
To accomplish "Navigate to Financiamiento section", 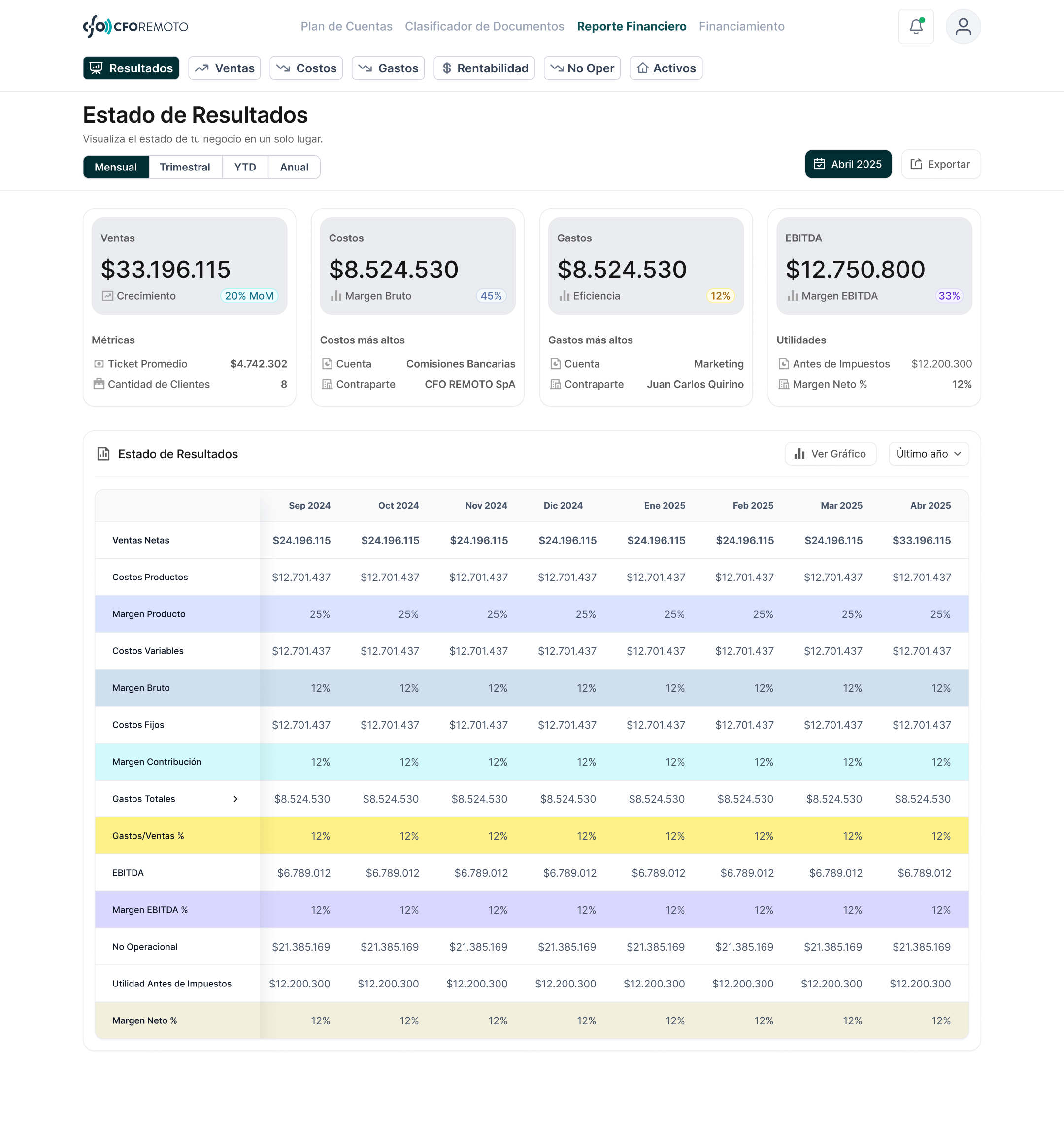I will pos(741,26).
